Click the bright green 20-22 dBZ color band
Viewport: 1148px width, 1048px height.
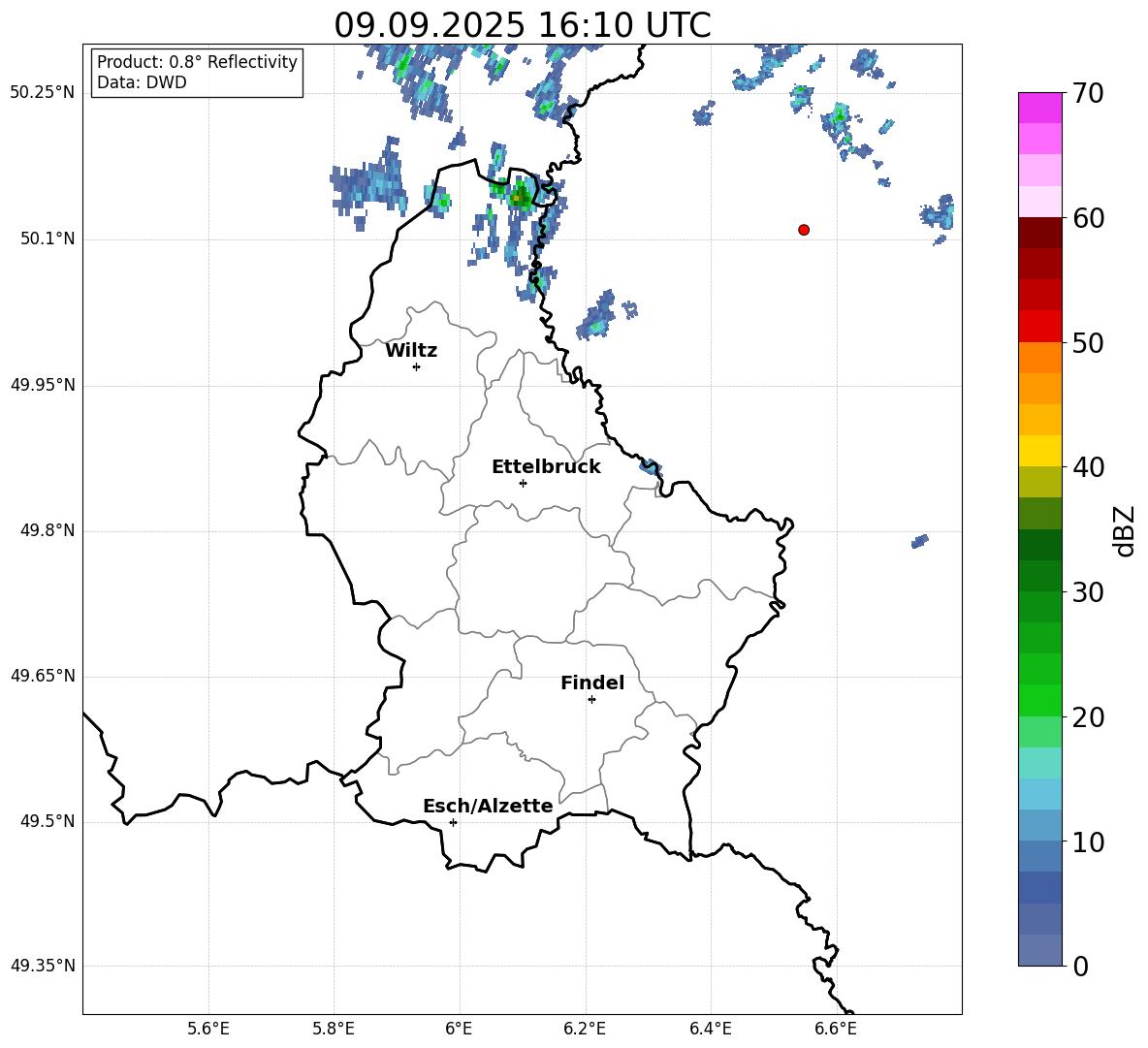click(x=1040, y=701)
